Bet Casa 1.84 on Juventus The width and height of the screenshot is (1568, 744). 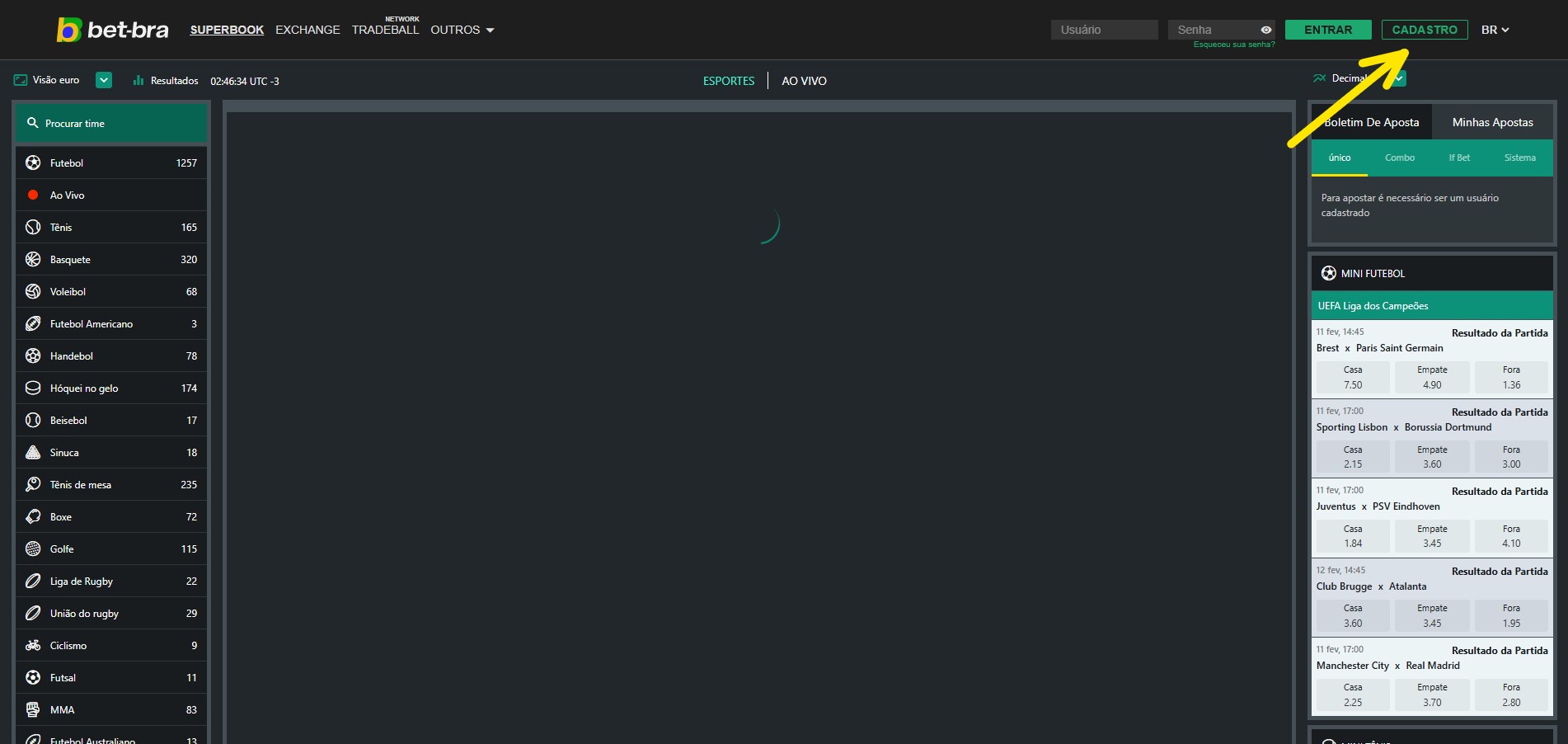click(x=1353, y=536)
